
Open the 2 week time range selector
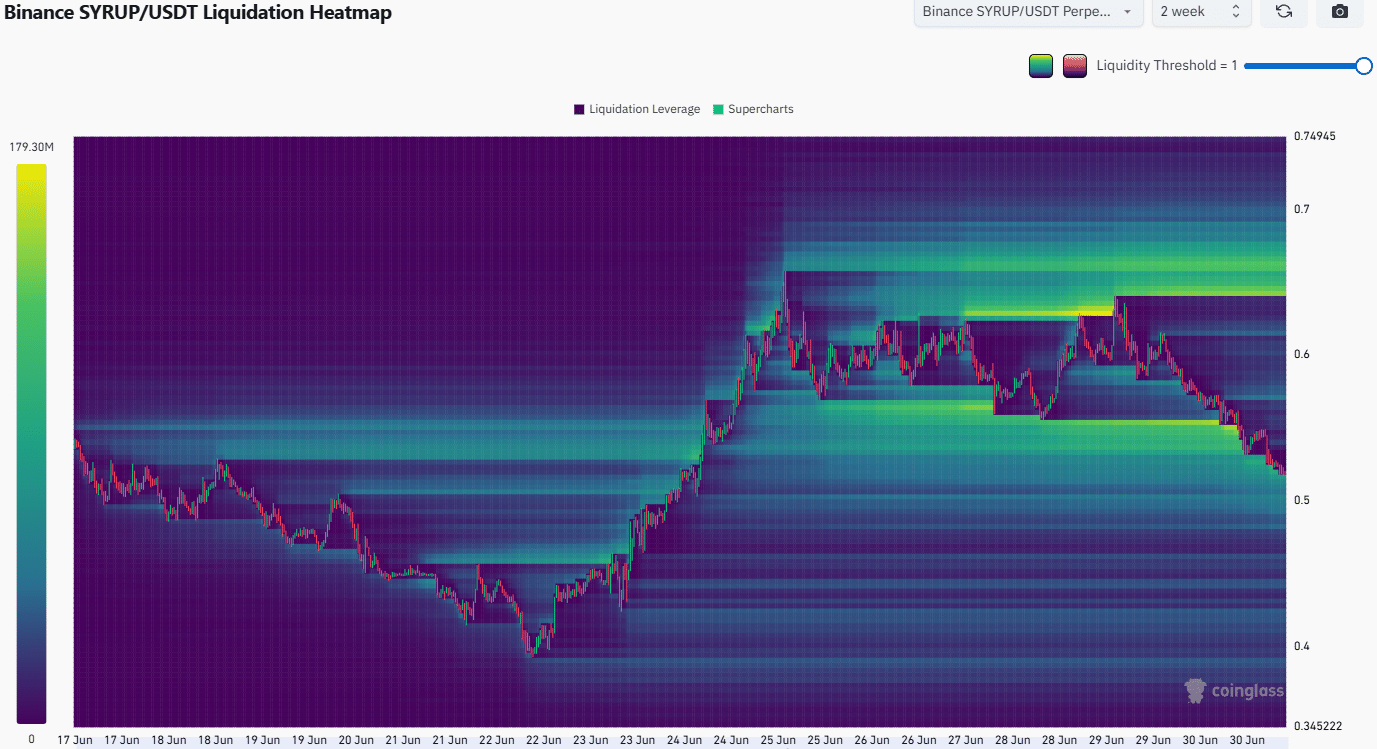[x=1200, y=12]
